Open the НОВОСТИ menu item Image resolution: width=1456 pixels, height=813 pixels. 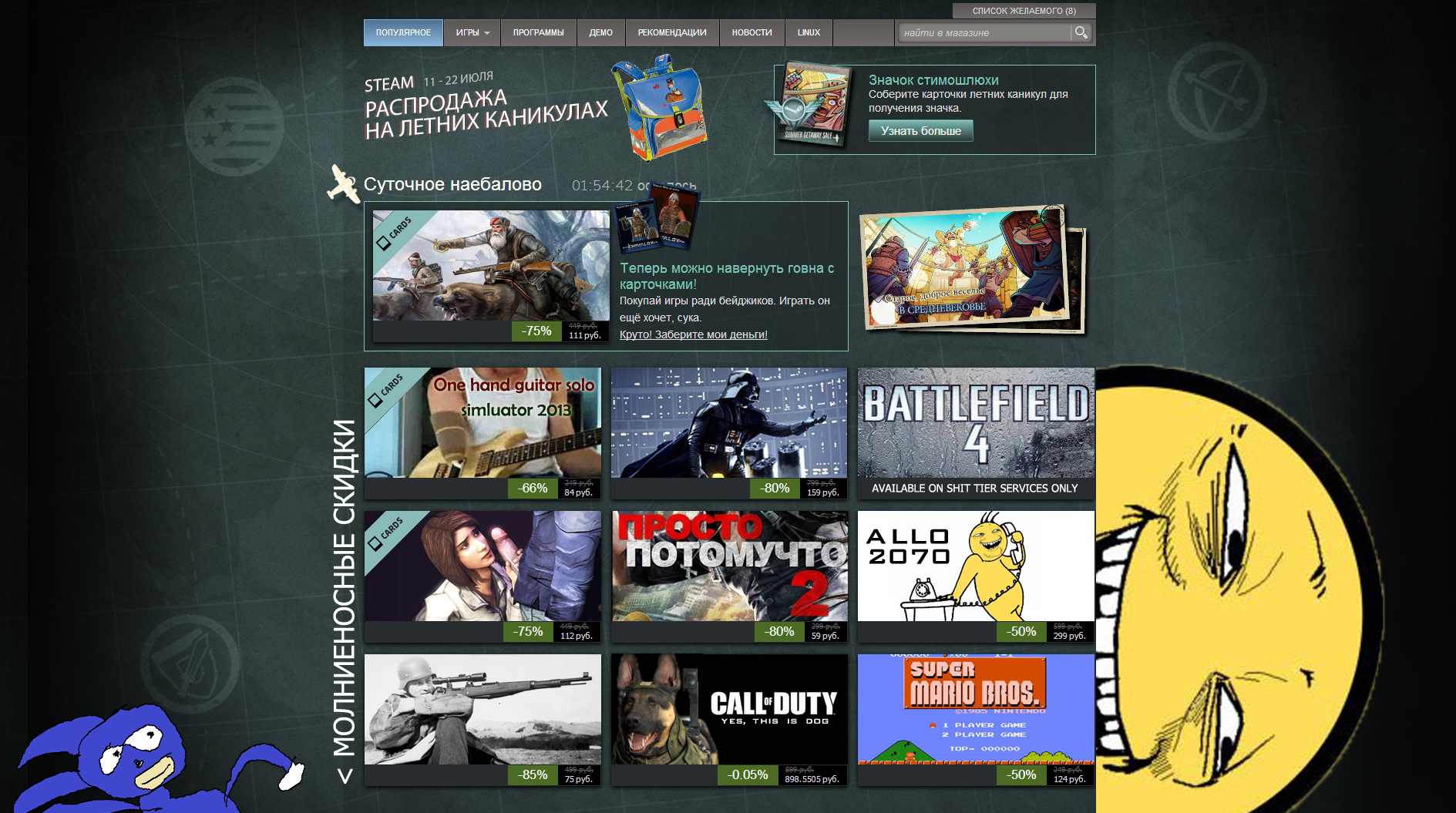coord(752,32)
